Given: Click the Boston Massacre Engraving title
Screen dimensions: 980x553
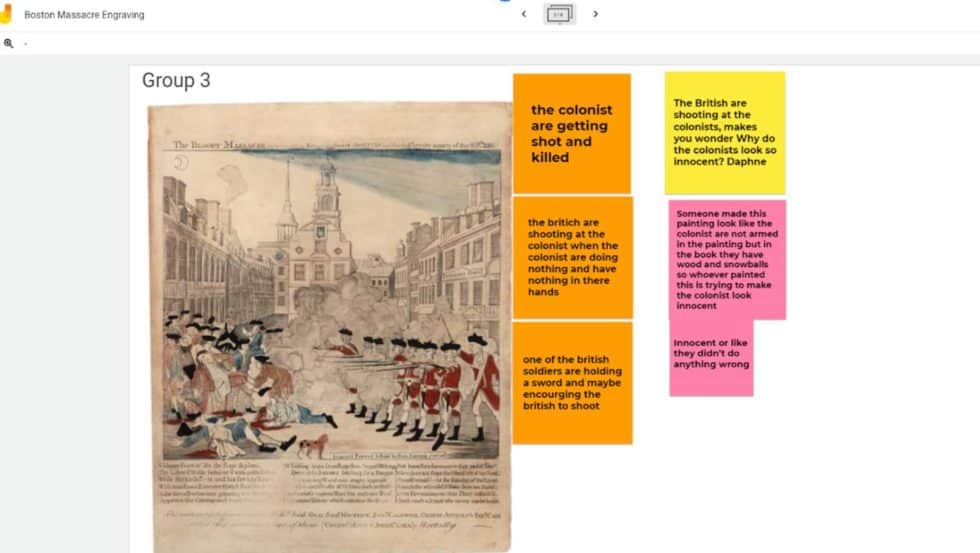Looking at the screenshot, I should click(x=84, y=15).
